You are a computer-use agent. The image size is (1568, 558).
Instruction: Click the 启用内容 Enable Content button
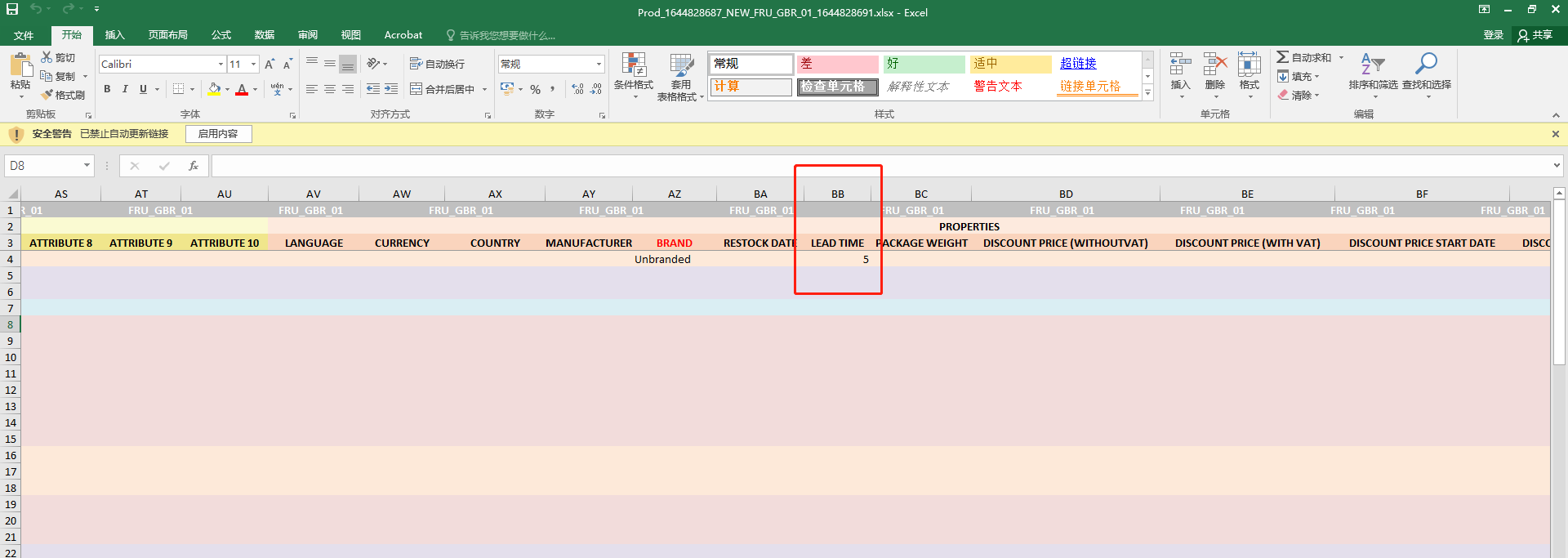(218, 134)
